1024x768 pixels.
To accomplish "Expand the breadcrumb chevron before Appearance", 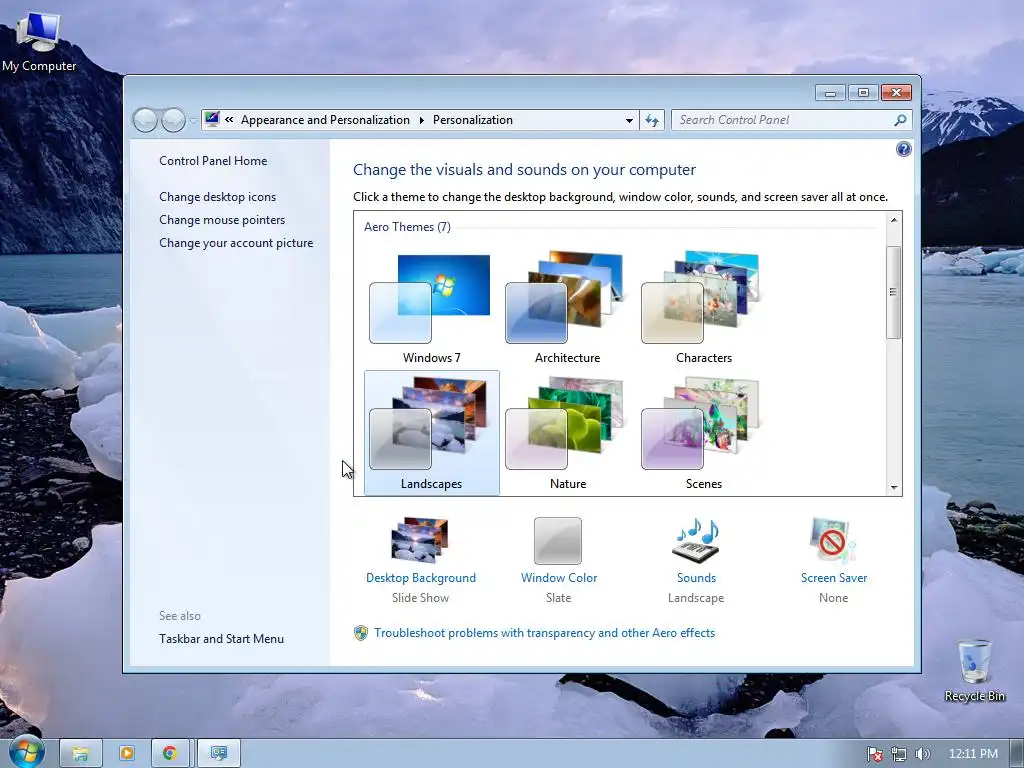I will pos(229,120).
